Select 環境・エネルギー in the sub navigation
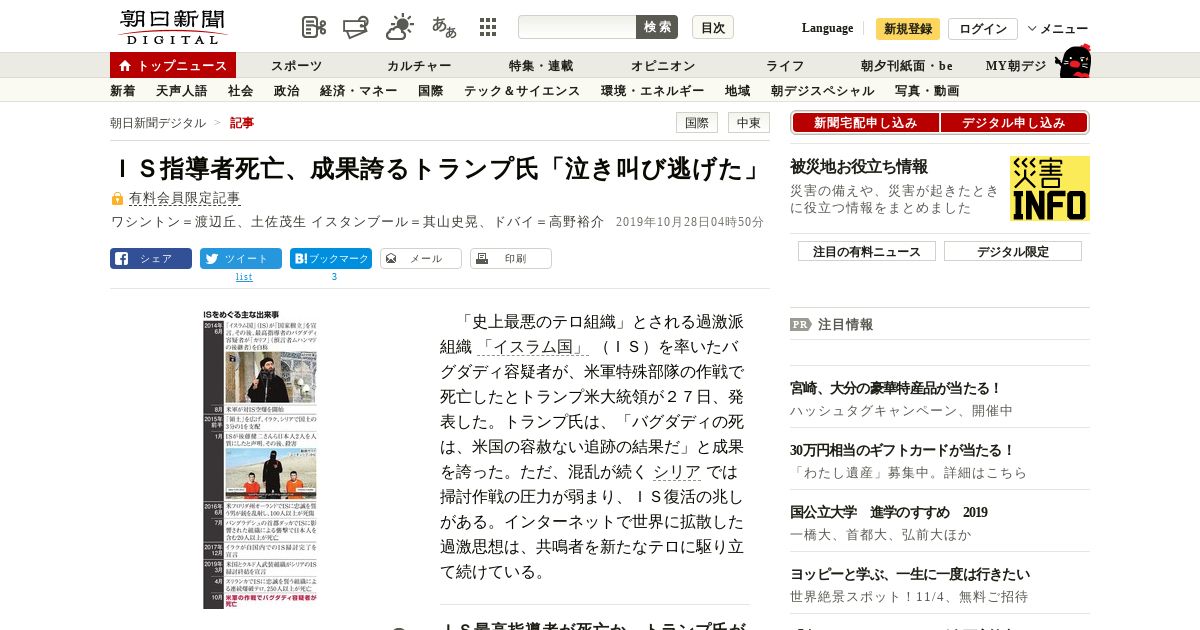Screen dimensions: 1200x630 pos(652,91)
